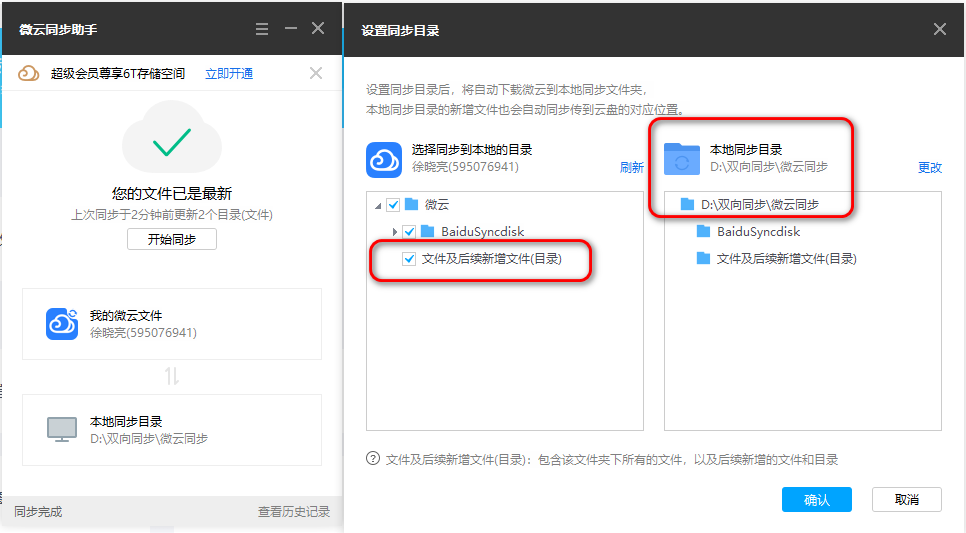Select BaiduSyncdisk in the cloud tree

tap(482, 232)
